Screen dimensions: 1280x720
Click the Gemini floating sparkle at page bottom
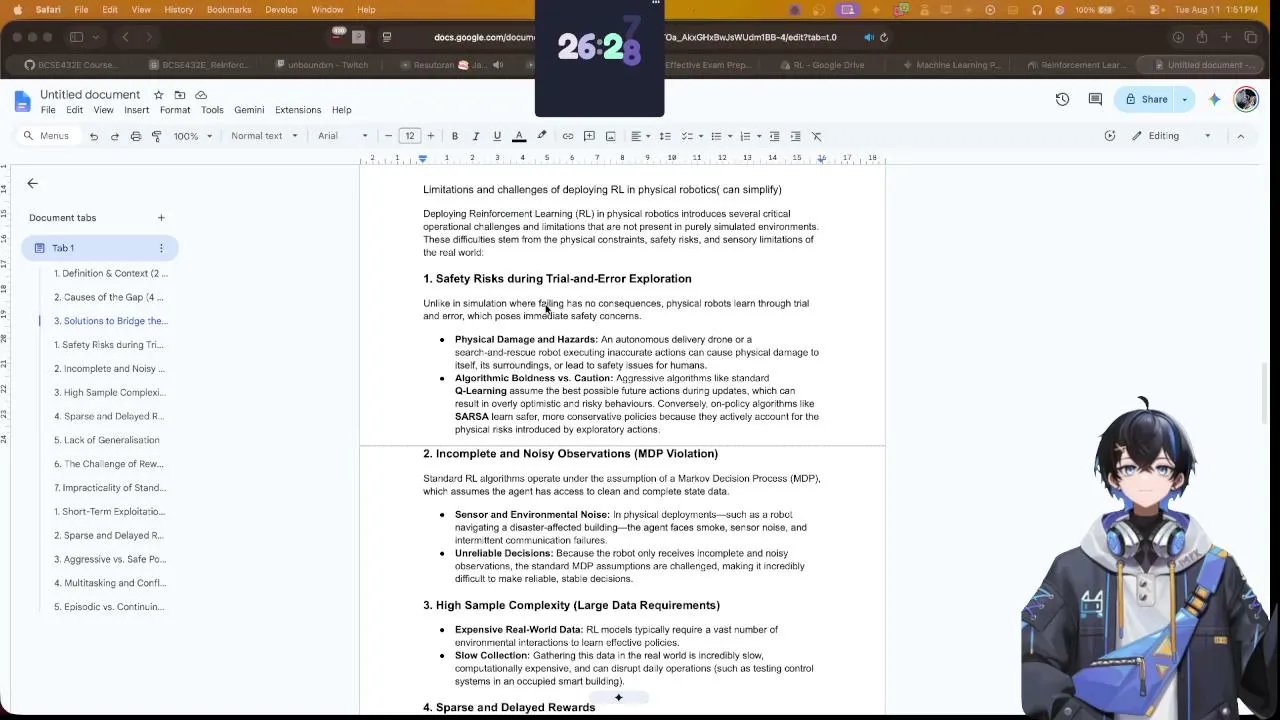[x=618, y=697]
